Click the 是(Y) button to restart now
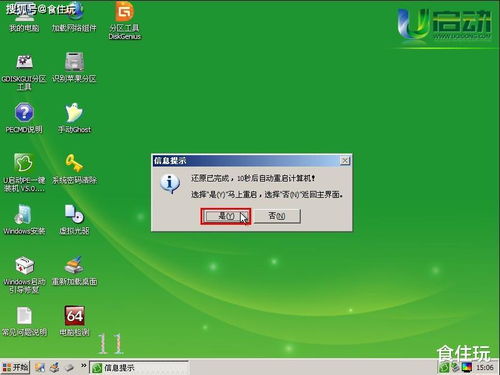The height and width of the screenshot is (375, 500). [x=226, y=216]
